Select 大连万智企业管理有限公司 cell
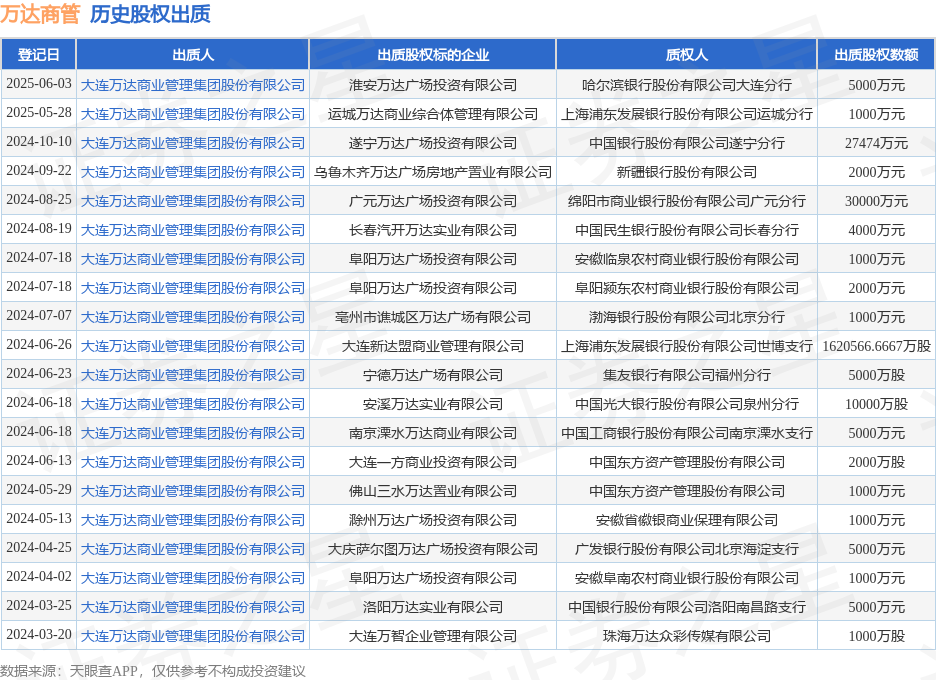 433,636
